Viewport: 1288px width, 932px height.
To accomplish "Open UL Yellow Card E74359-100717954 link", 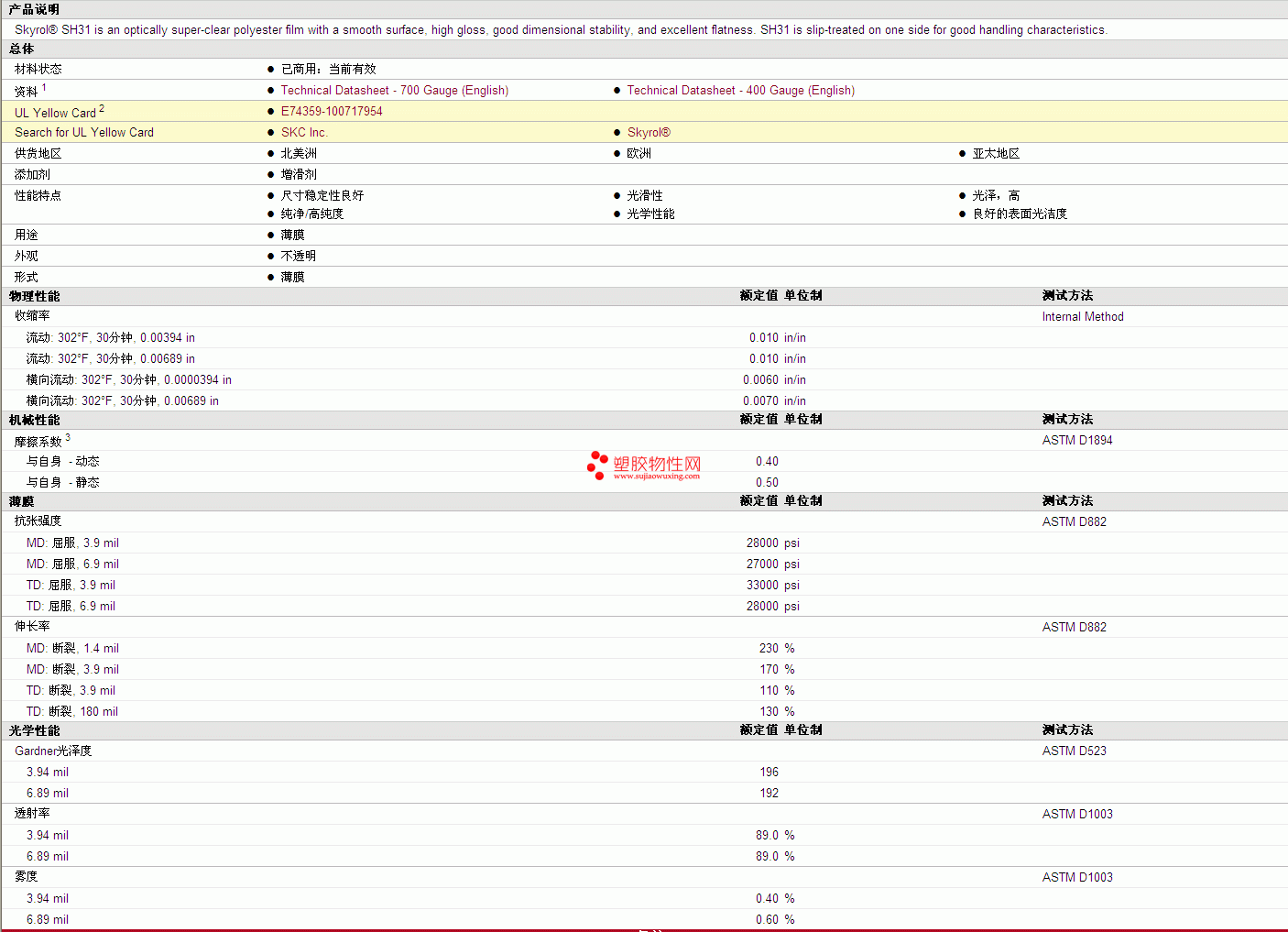I will pyautogui.click(x=332, y=111).
